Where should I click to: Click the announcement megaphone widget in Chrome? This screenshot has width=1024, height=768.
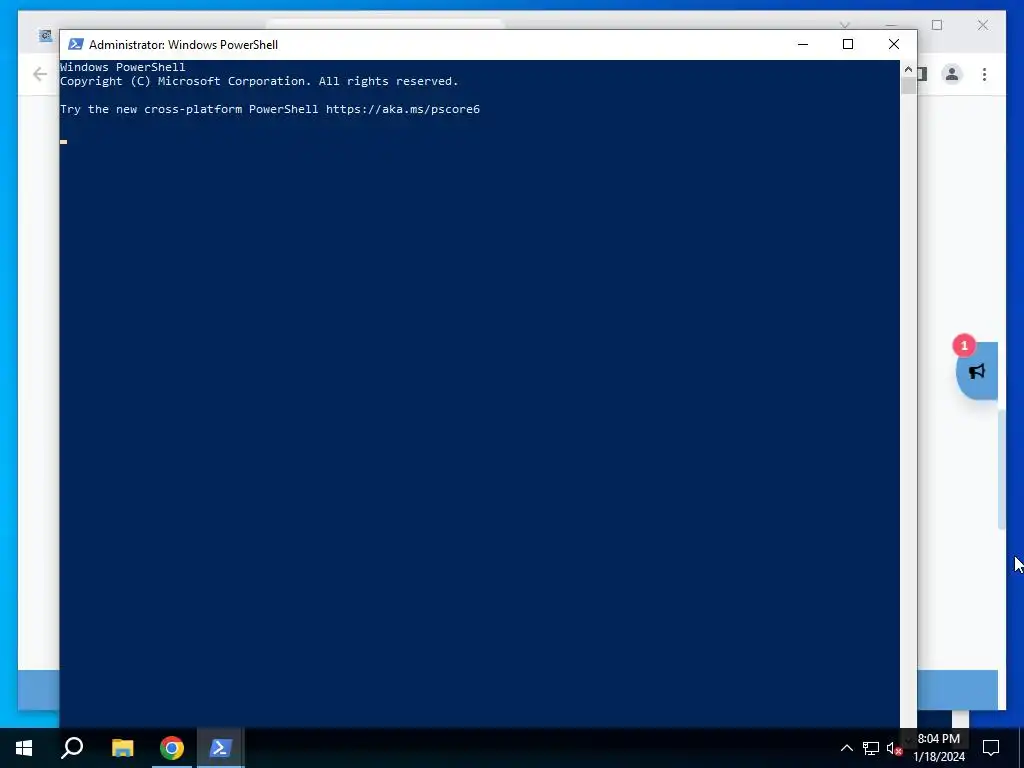(977, 371)
